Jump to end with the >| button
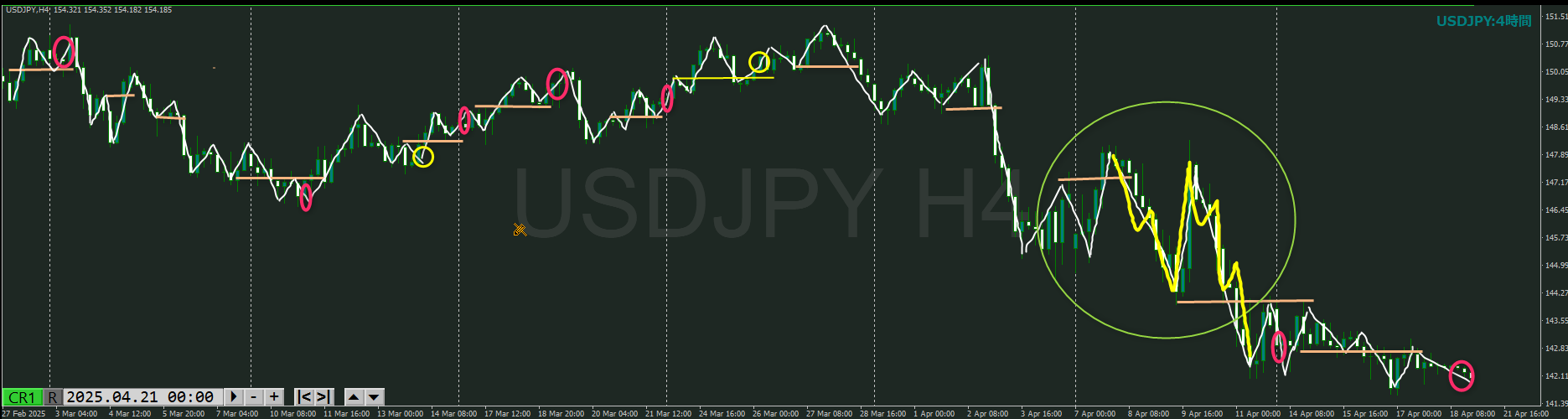Image resolution: width=1568 pixels, height=419 pixels. (323, 397)
